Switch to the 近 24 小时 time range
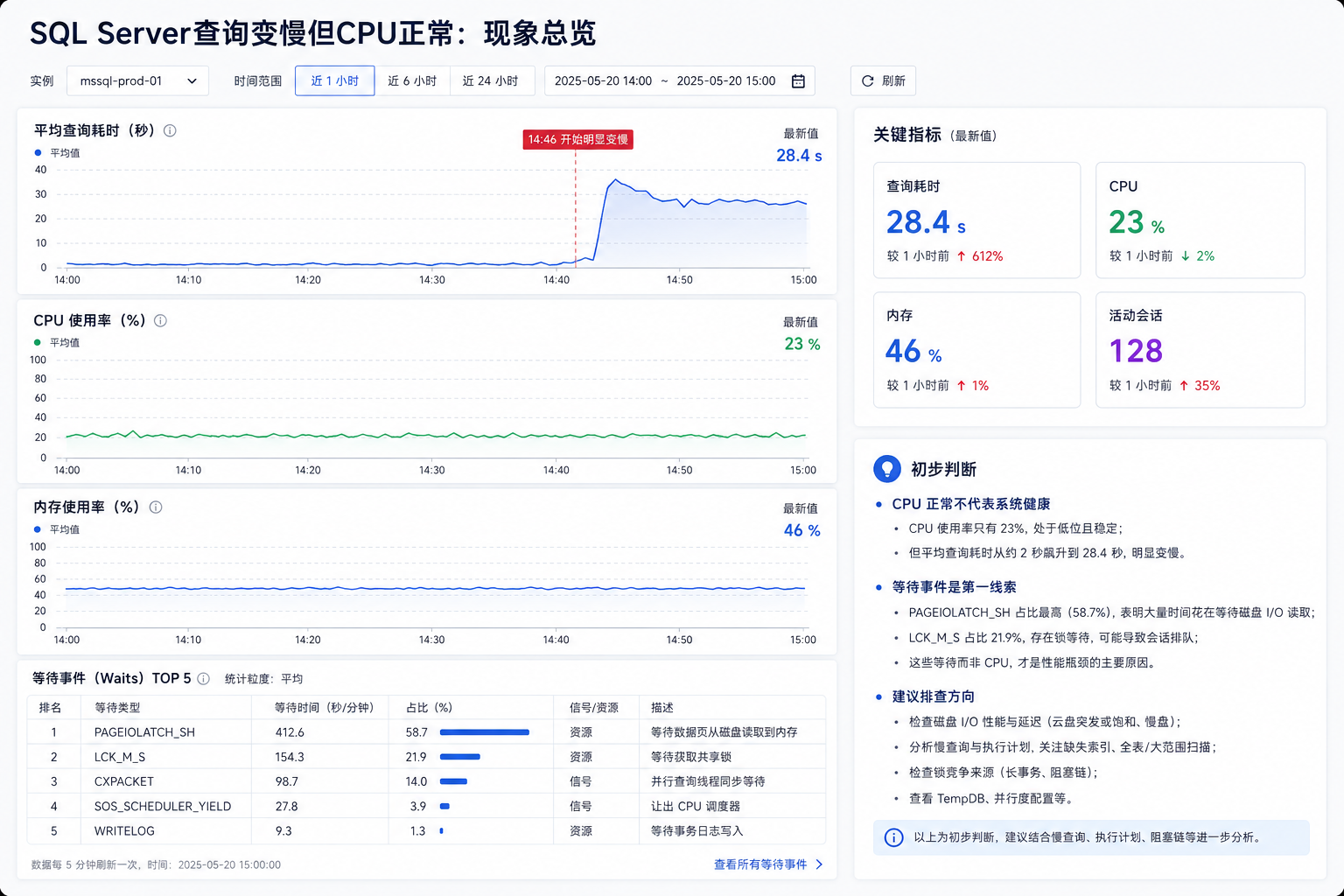 coord(491,80)
